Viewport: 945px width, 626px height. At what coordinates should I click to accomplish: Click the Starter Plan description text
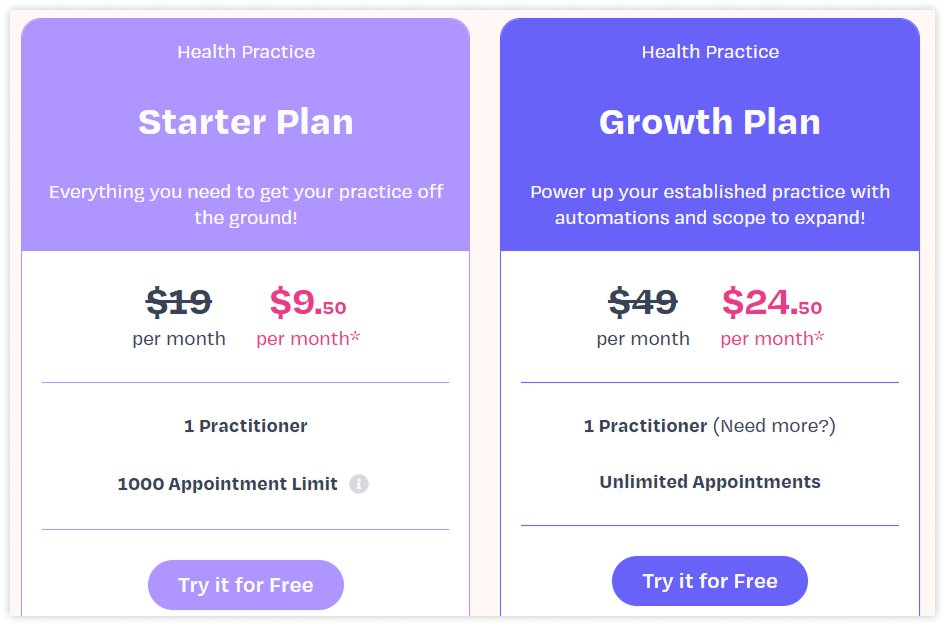246,203
